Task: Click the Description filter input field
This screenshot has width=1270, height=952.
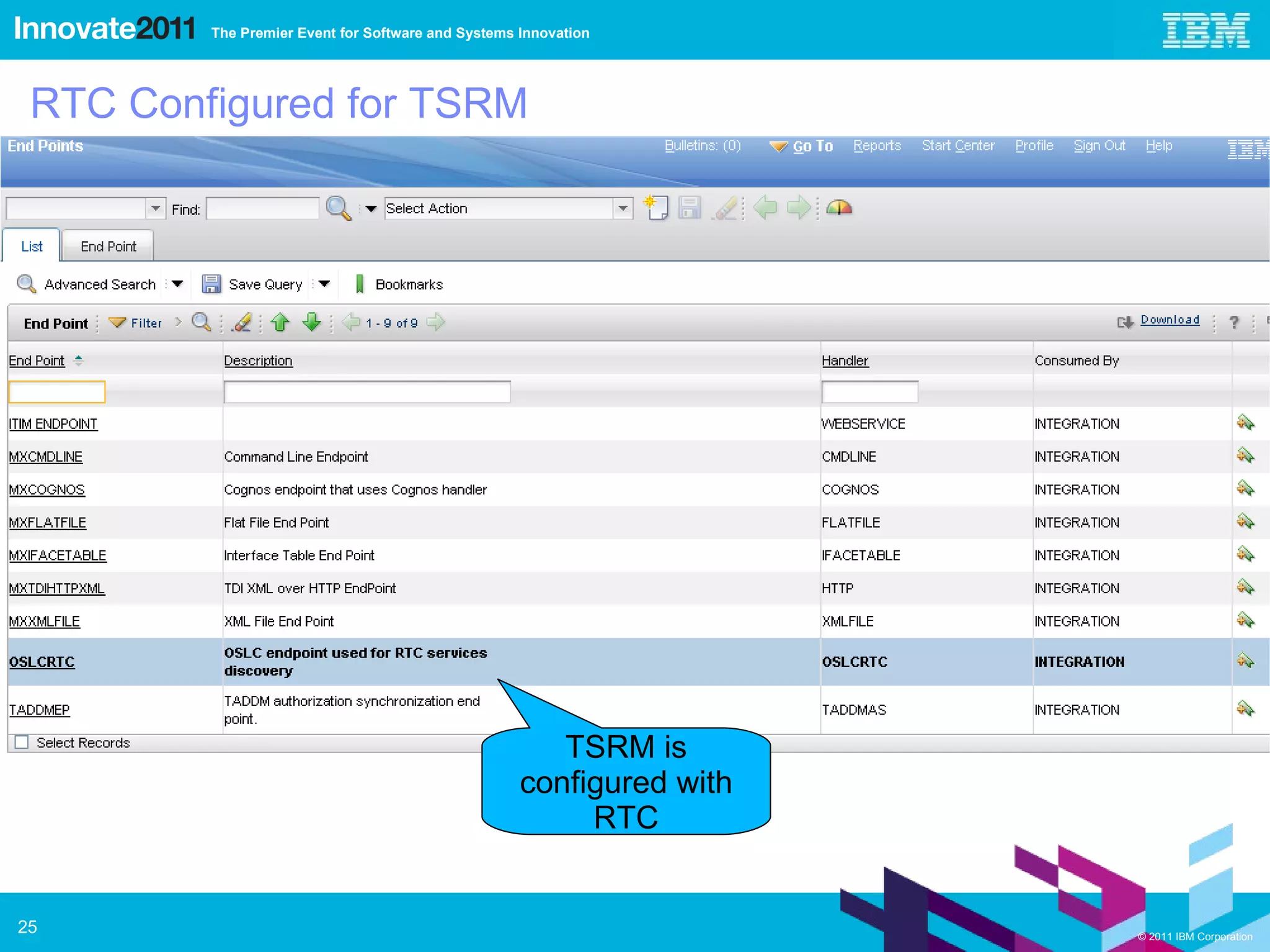Action: tap(367, 392)
